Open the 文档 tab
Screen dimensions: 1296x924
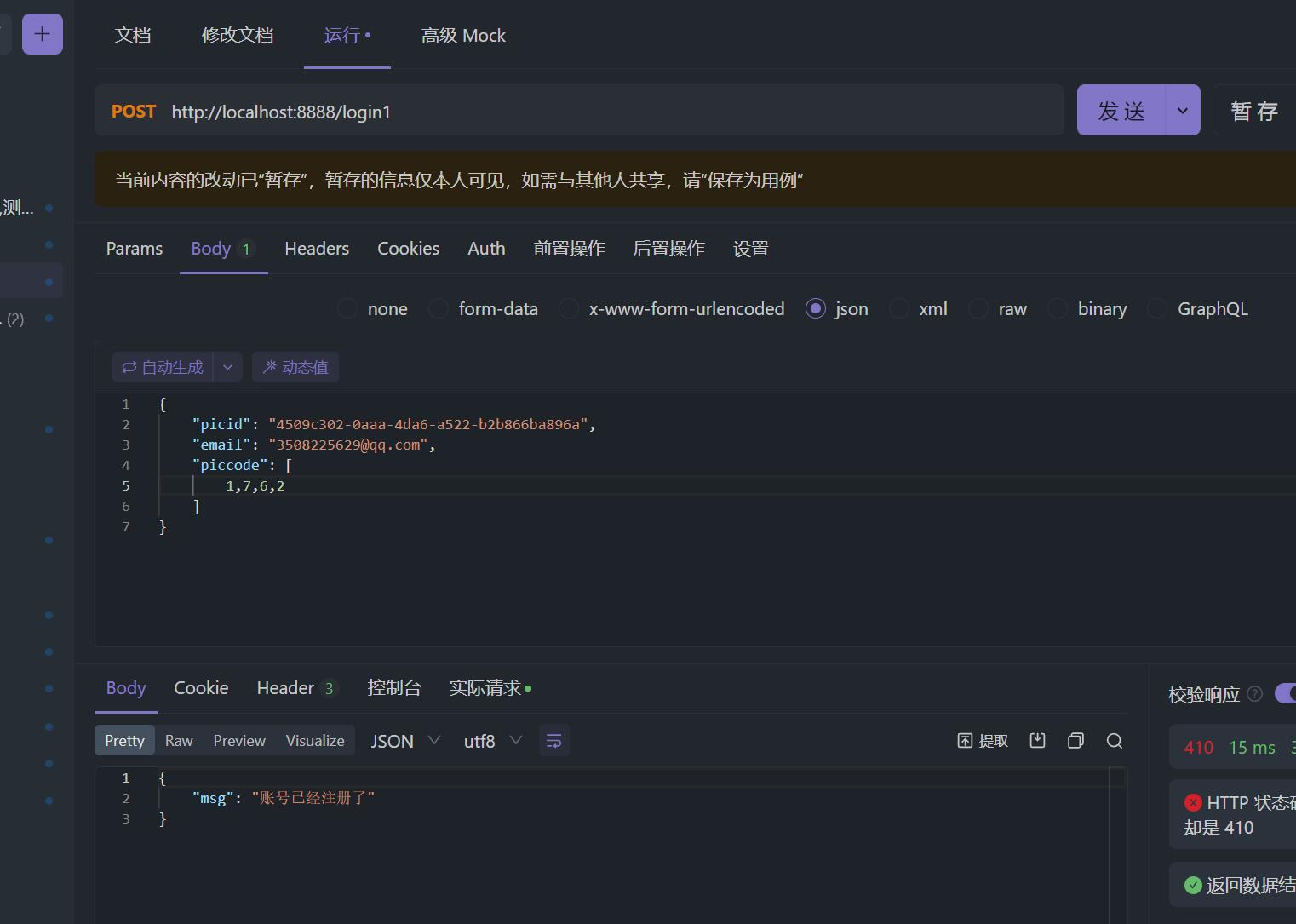pyautogui.click(x=133, y=35)
